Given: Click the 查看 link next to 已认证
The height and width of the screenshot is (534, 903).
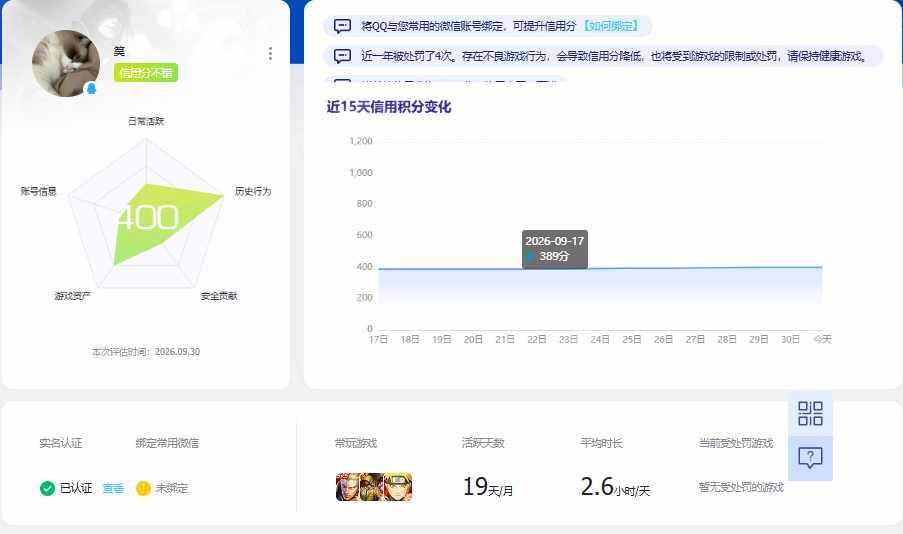Looking at the screenshot, I should pos(113,488).
